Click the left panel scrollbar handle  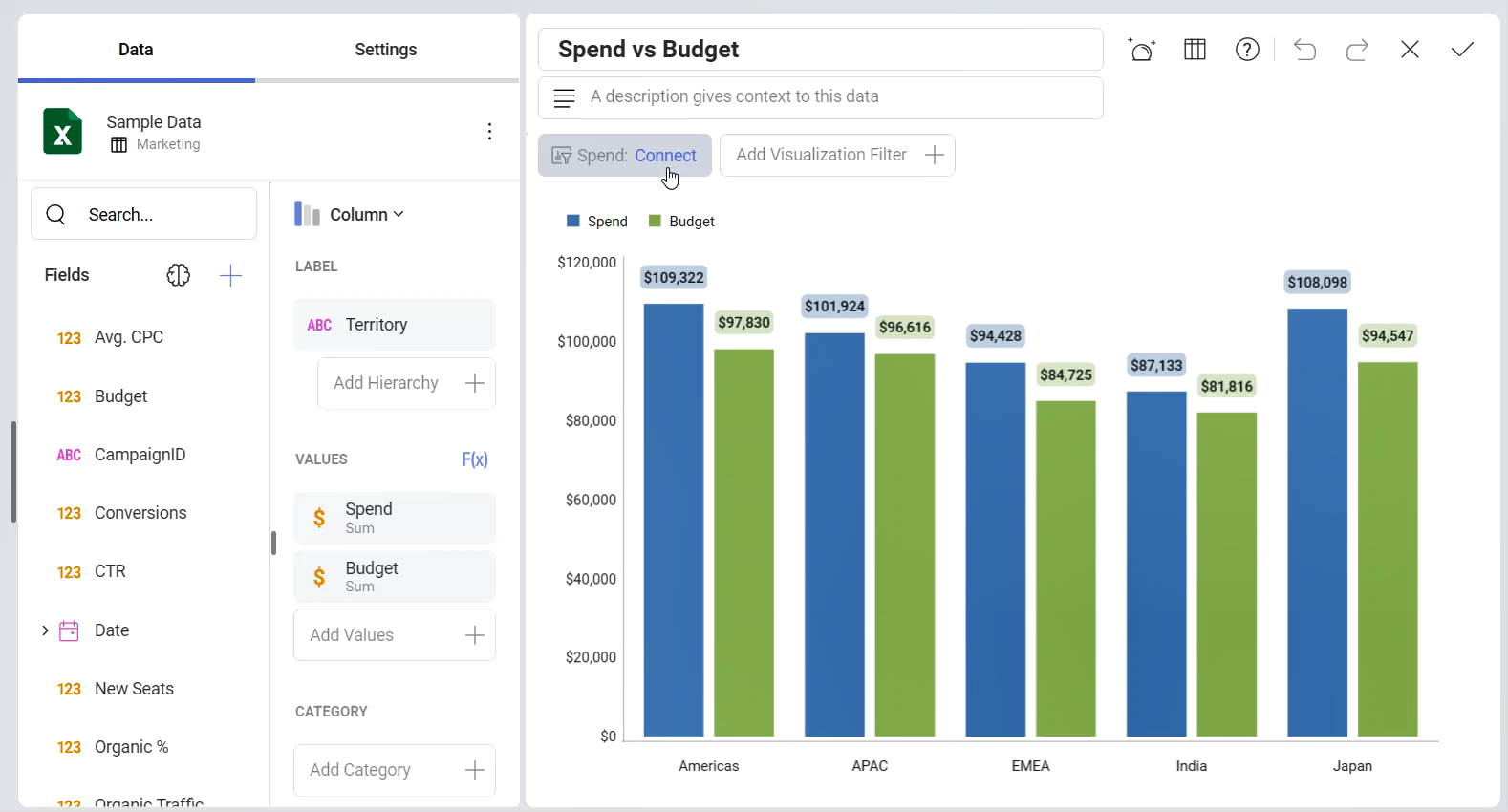[x=13, y=472]
